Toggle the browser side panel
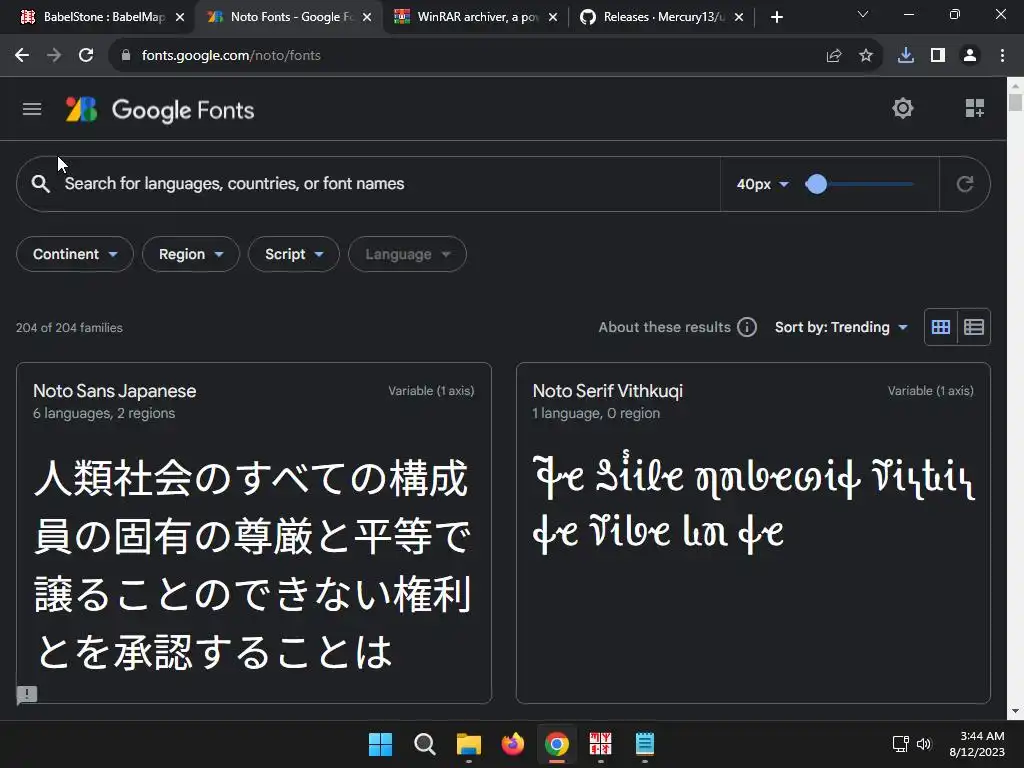The image size is (1024, 768). [x=938, y=56]
